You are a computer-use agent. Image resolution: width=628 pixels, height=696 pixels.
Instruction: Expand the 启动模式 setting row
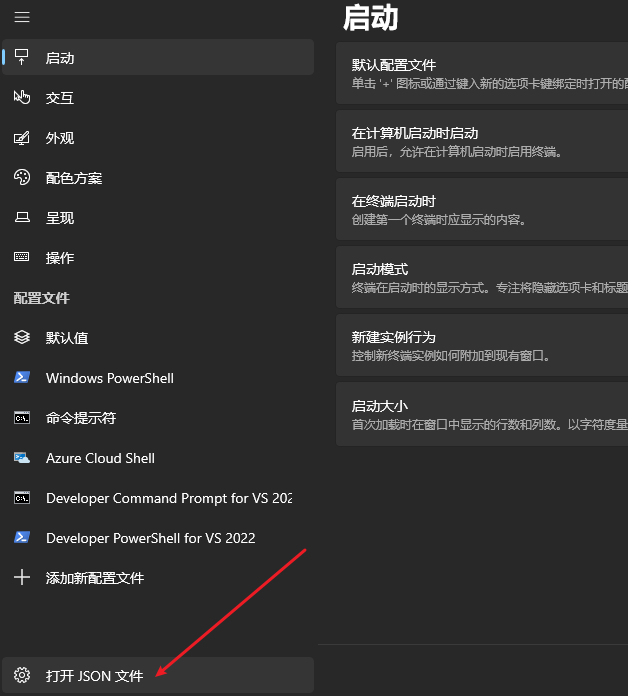[482, 277]
